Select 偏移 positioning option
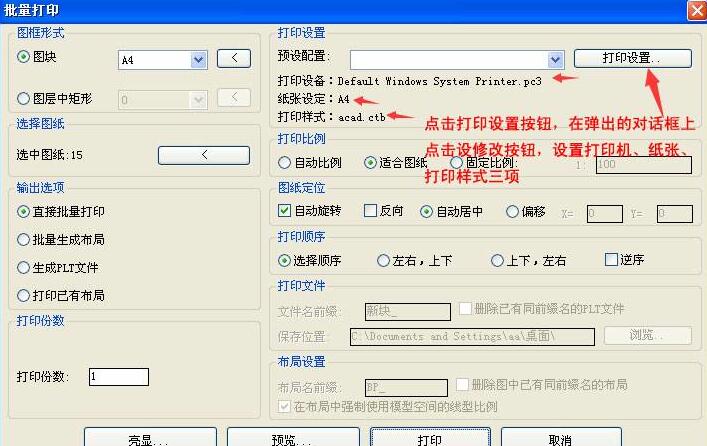The width and height of the screenshot is (707, 446). [512, 212]
